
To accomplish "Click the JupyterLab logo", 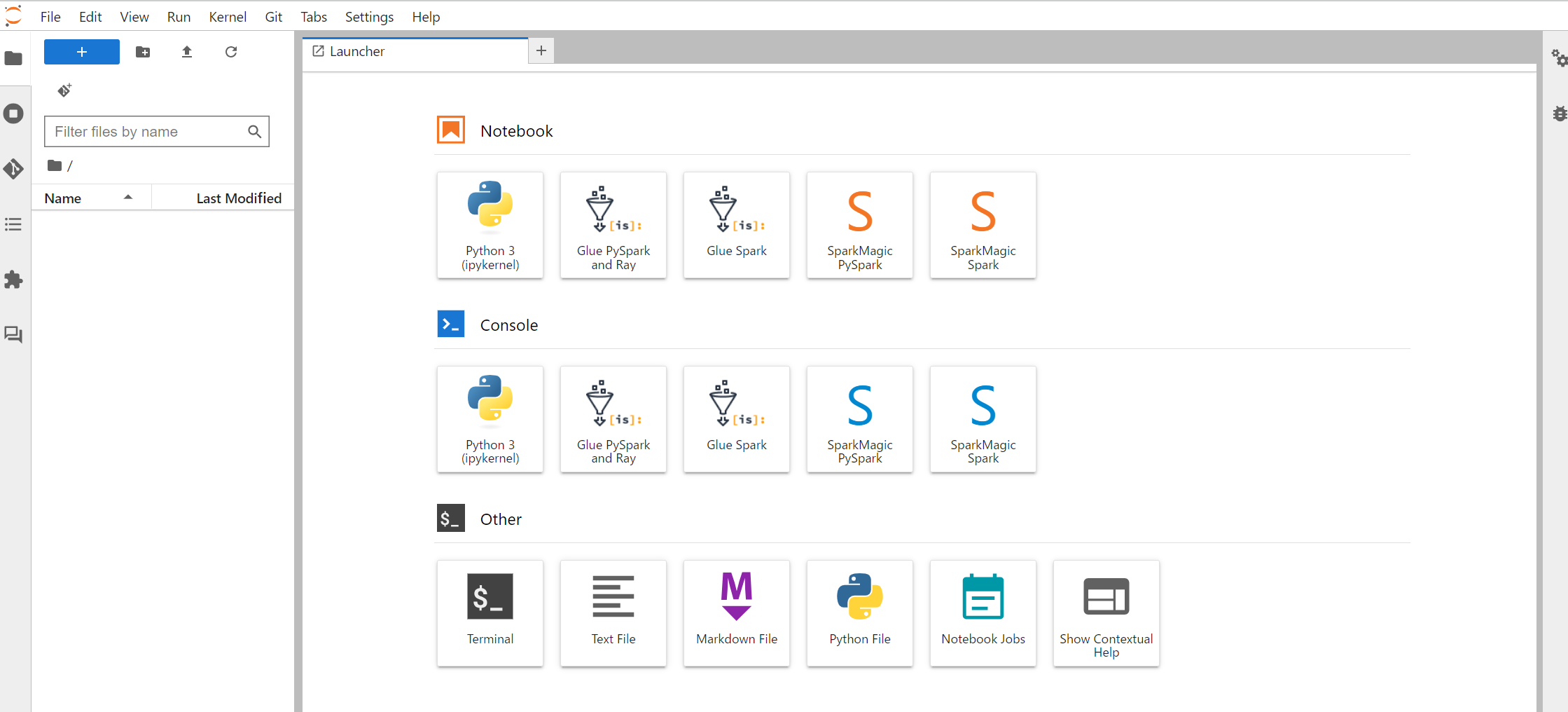I will pyautogui.click(x=13, y=15).
